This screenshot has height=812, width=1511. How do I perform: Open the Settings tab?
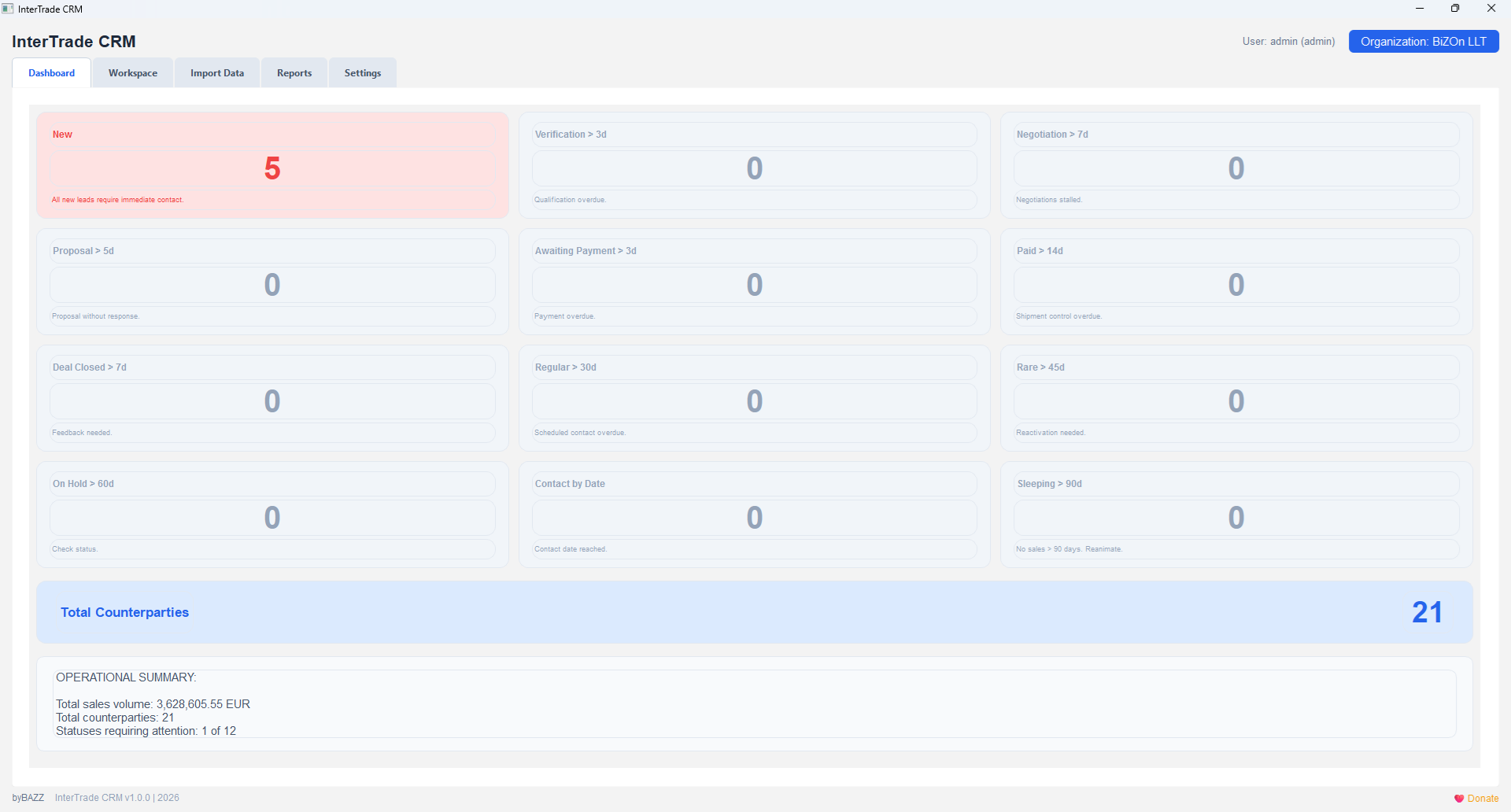coord(363,73)
